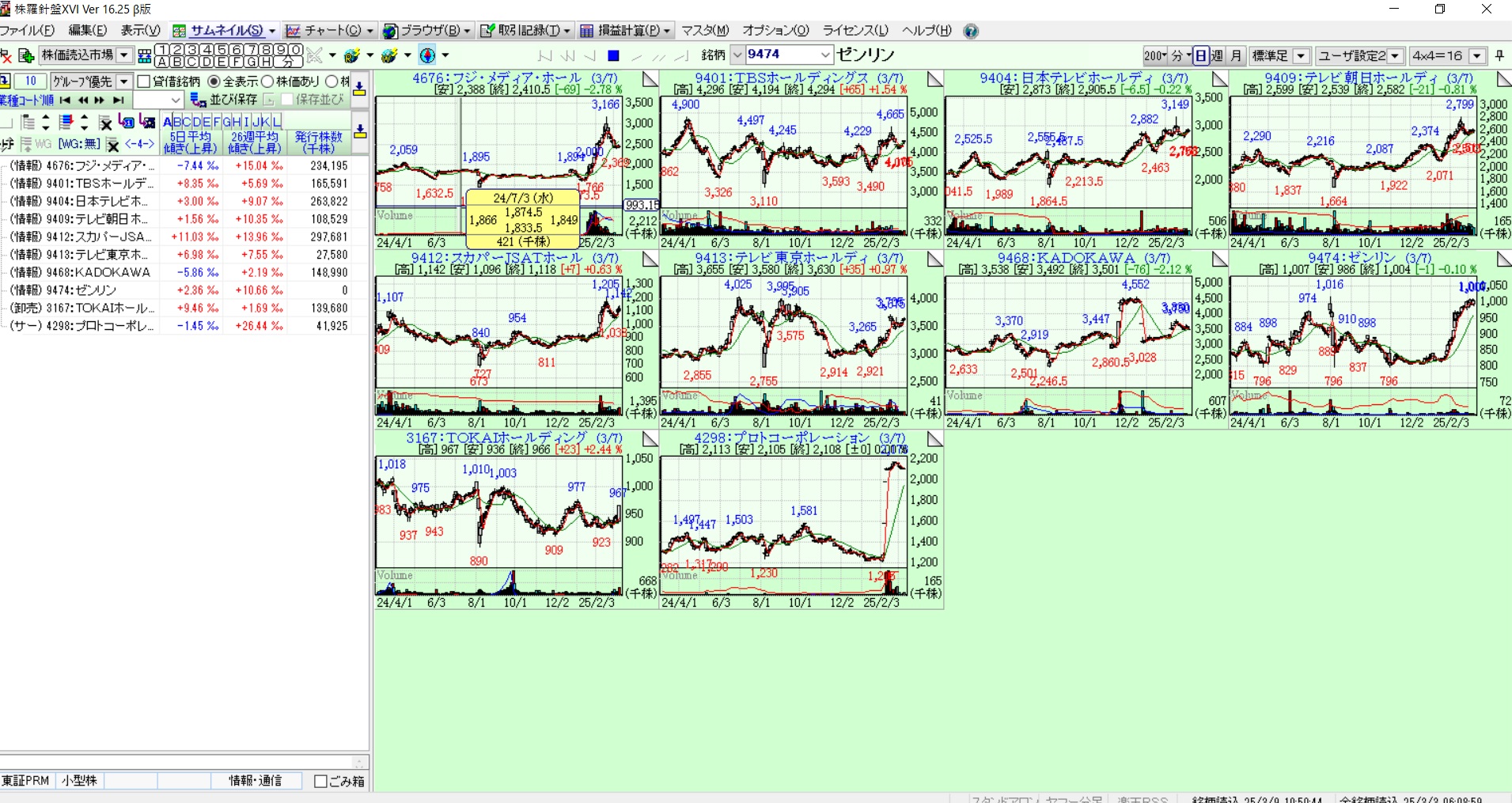Open the 表示(V) menu
The image size is (1512, 803).
coord(141,31)
